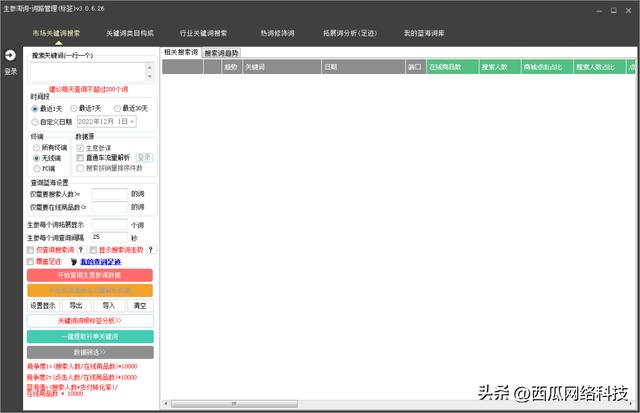
Task: Minimize the application window
Action: [x=599, y=11]
